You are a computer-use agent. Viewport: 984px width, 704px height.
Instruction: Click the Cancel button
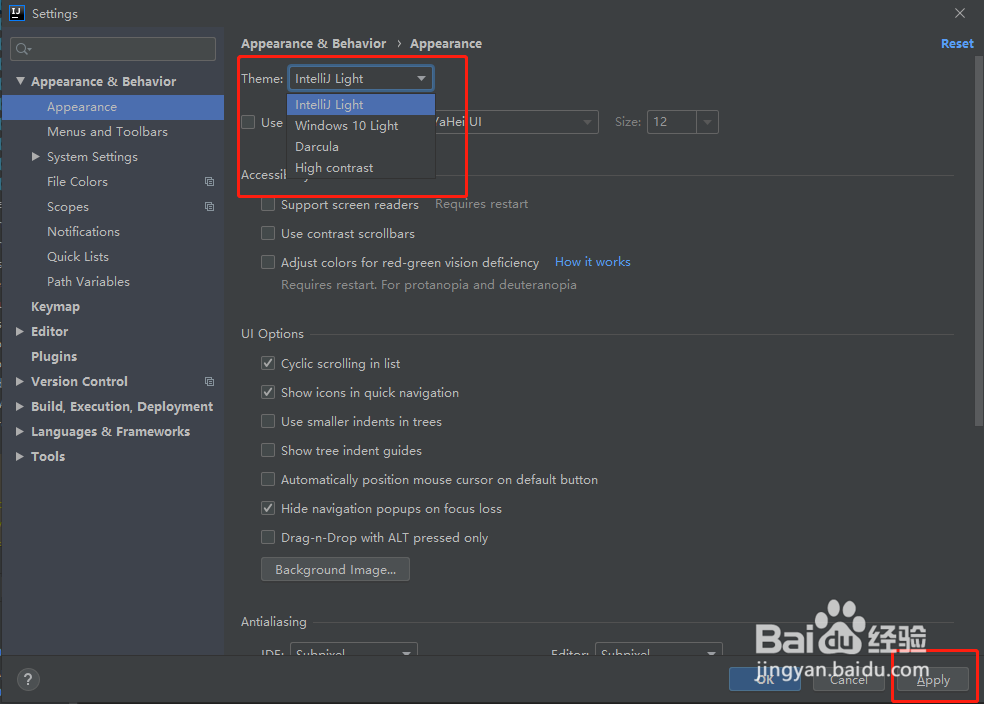click(x=849, y=680)
